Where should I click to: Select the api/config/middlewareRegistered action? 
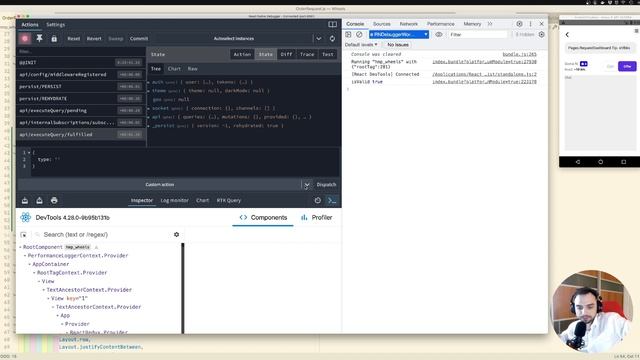81,74
